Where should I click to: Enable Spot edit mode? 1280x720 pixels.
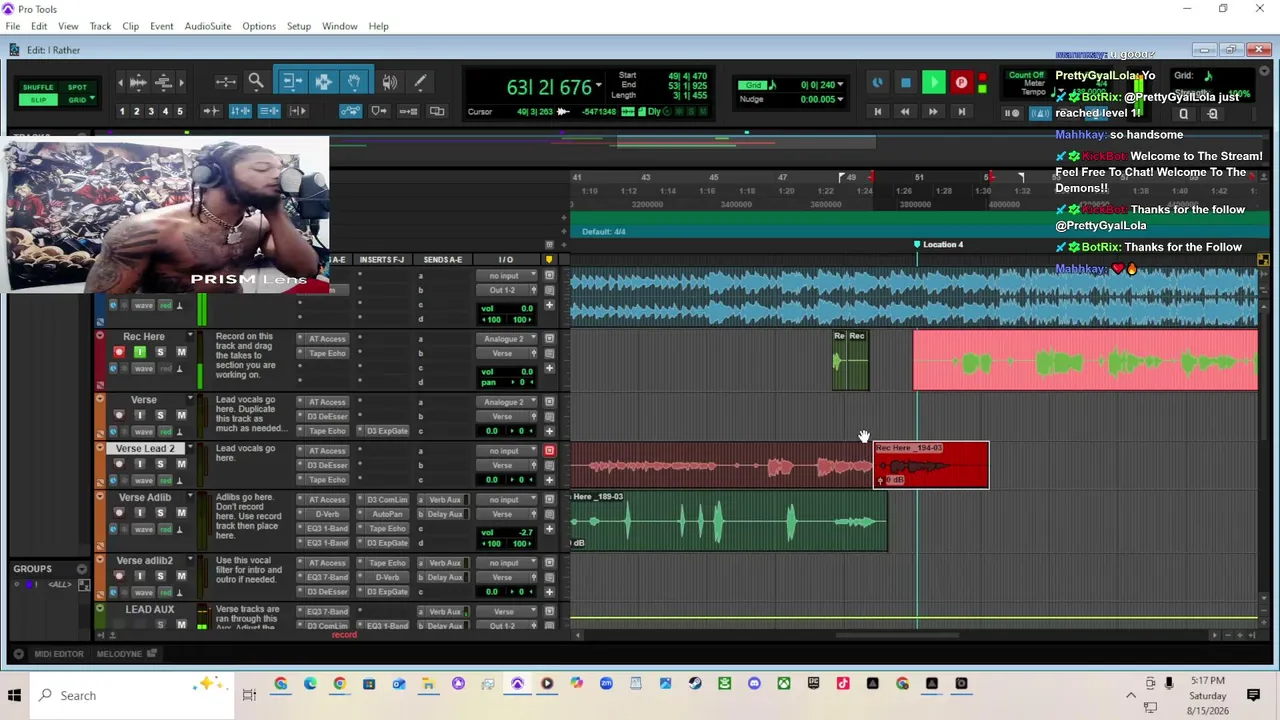click(x=77, y=87)
